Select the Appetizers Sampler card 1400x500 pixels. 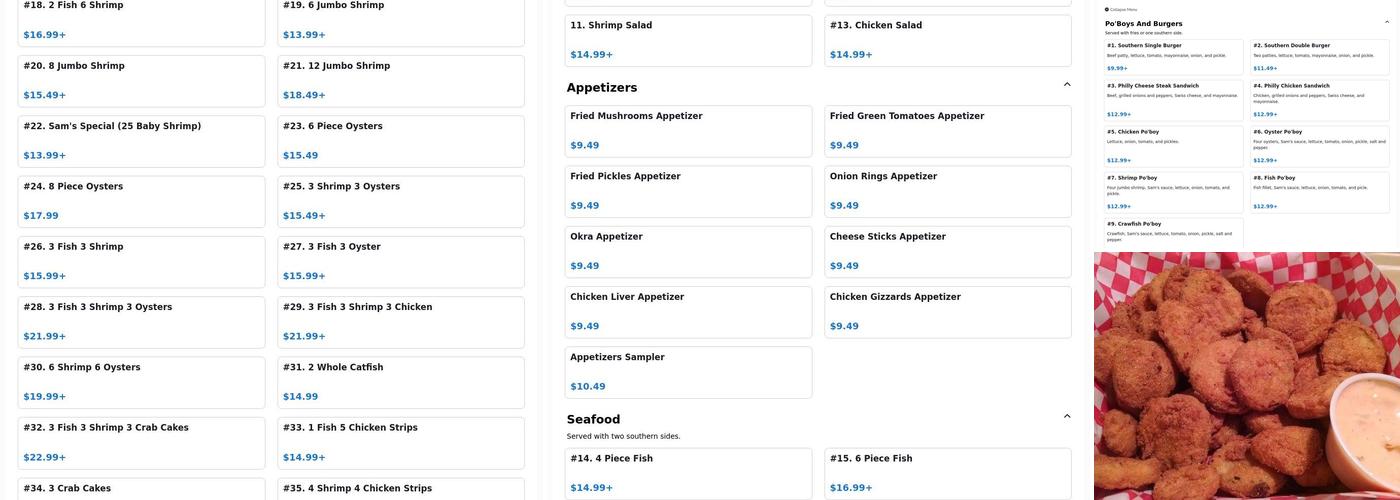point(689,372)
